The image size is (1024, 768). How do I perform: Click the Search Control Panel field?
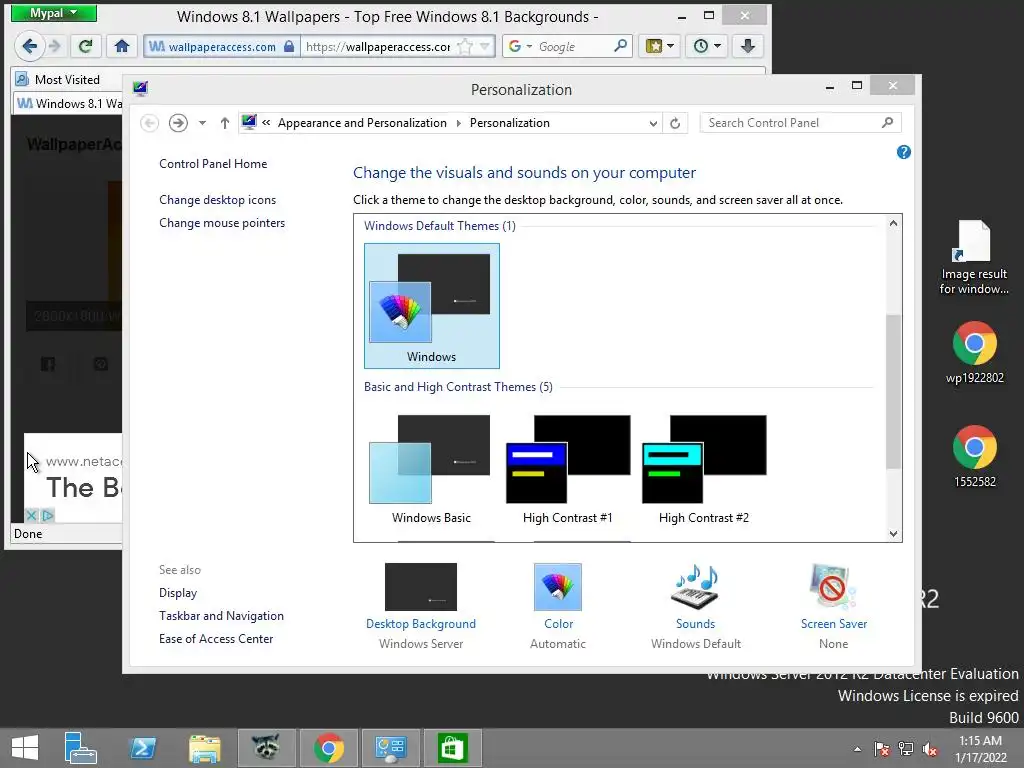coord(800,123)
